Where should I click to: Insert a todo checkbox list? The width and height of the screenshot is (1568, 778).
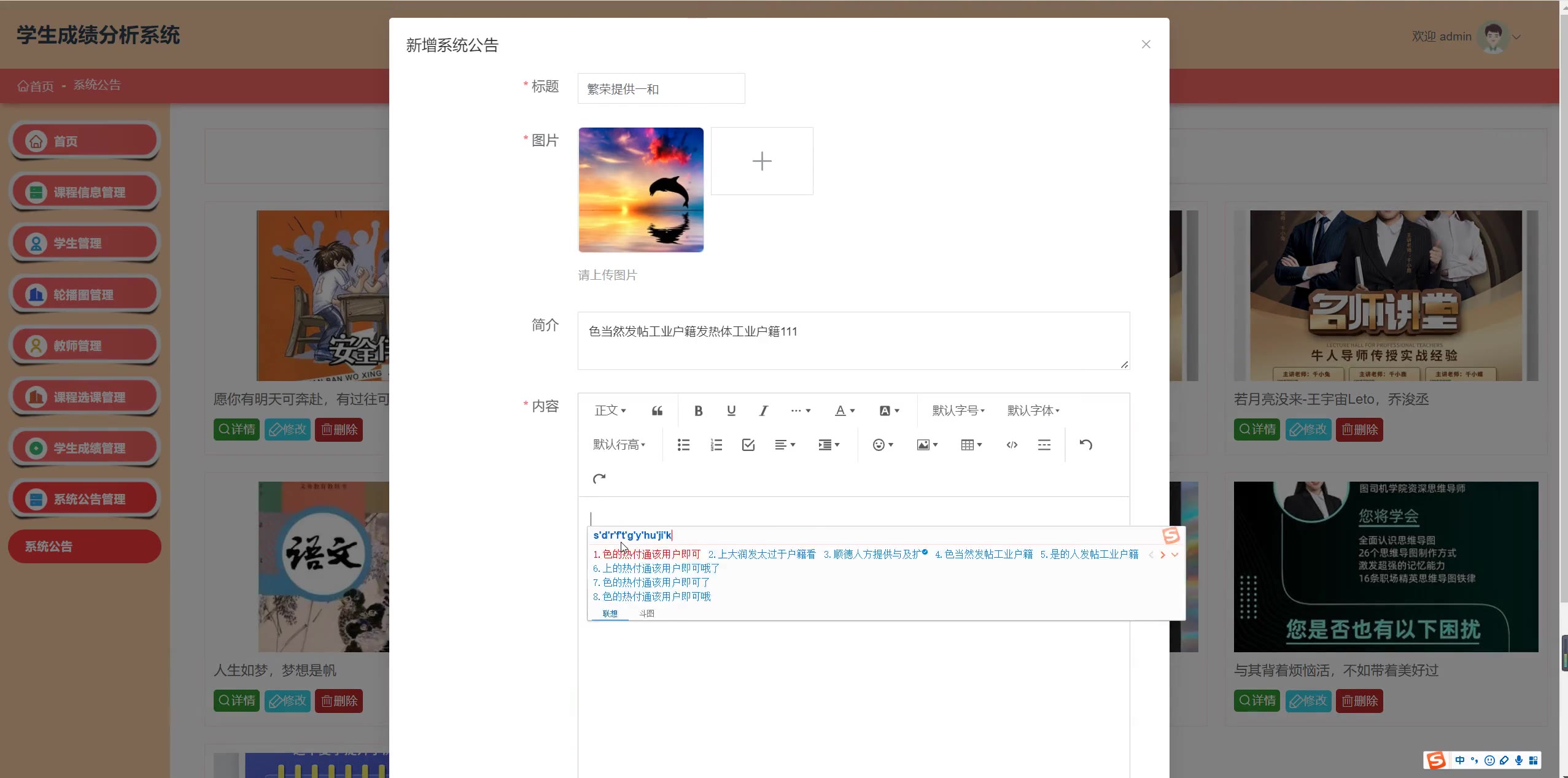point(748,445)
